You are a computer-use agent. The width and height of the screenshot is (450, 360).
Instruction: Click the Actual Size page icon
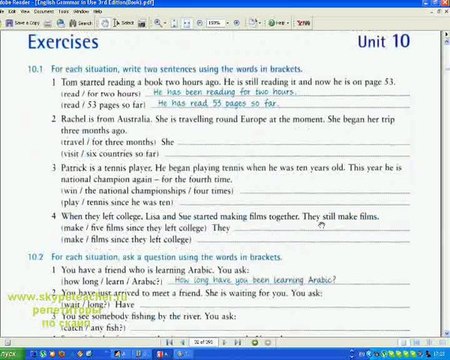point(174,23)
